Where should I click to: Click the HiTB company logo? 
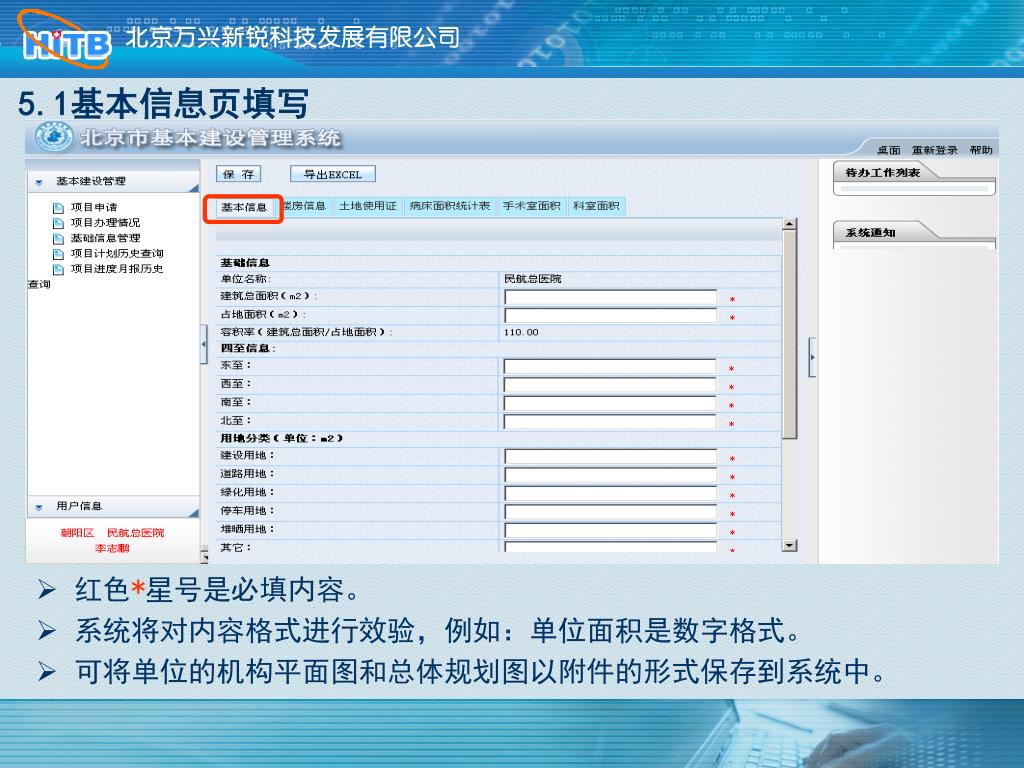(65, 40)
